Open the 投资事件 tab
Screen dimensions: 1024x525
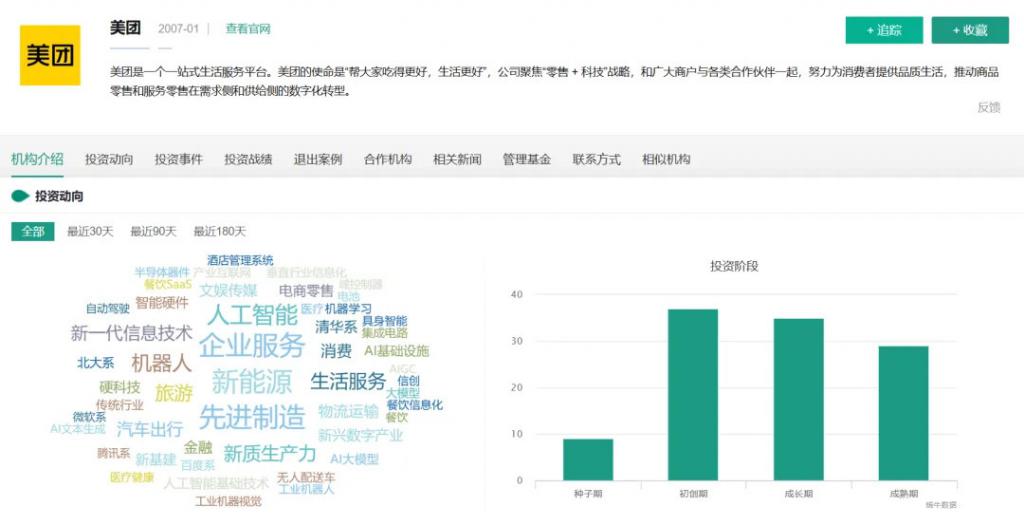[178, 159]
